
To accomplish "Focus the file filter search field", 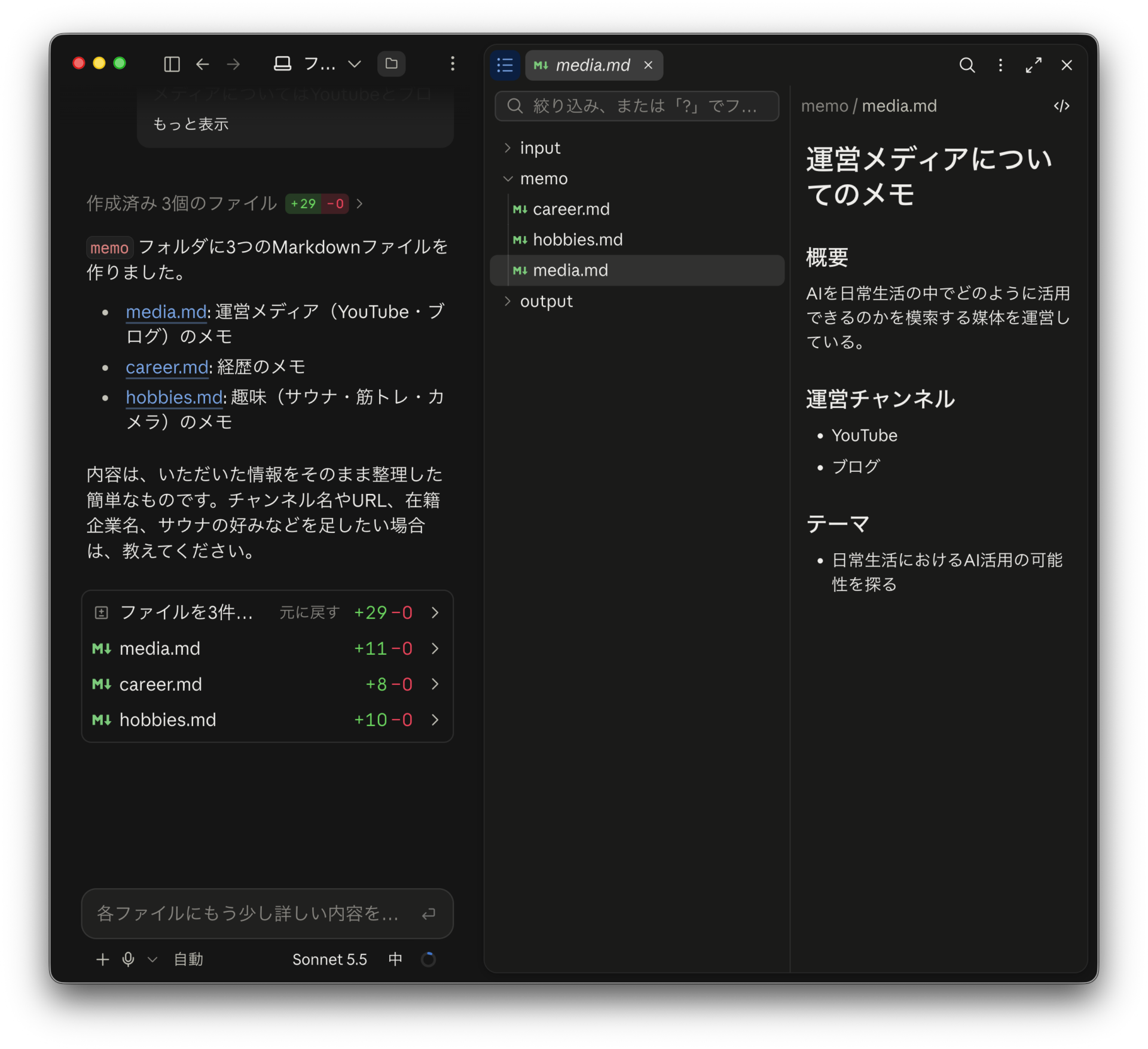I will [637, 106].
